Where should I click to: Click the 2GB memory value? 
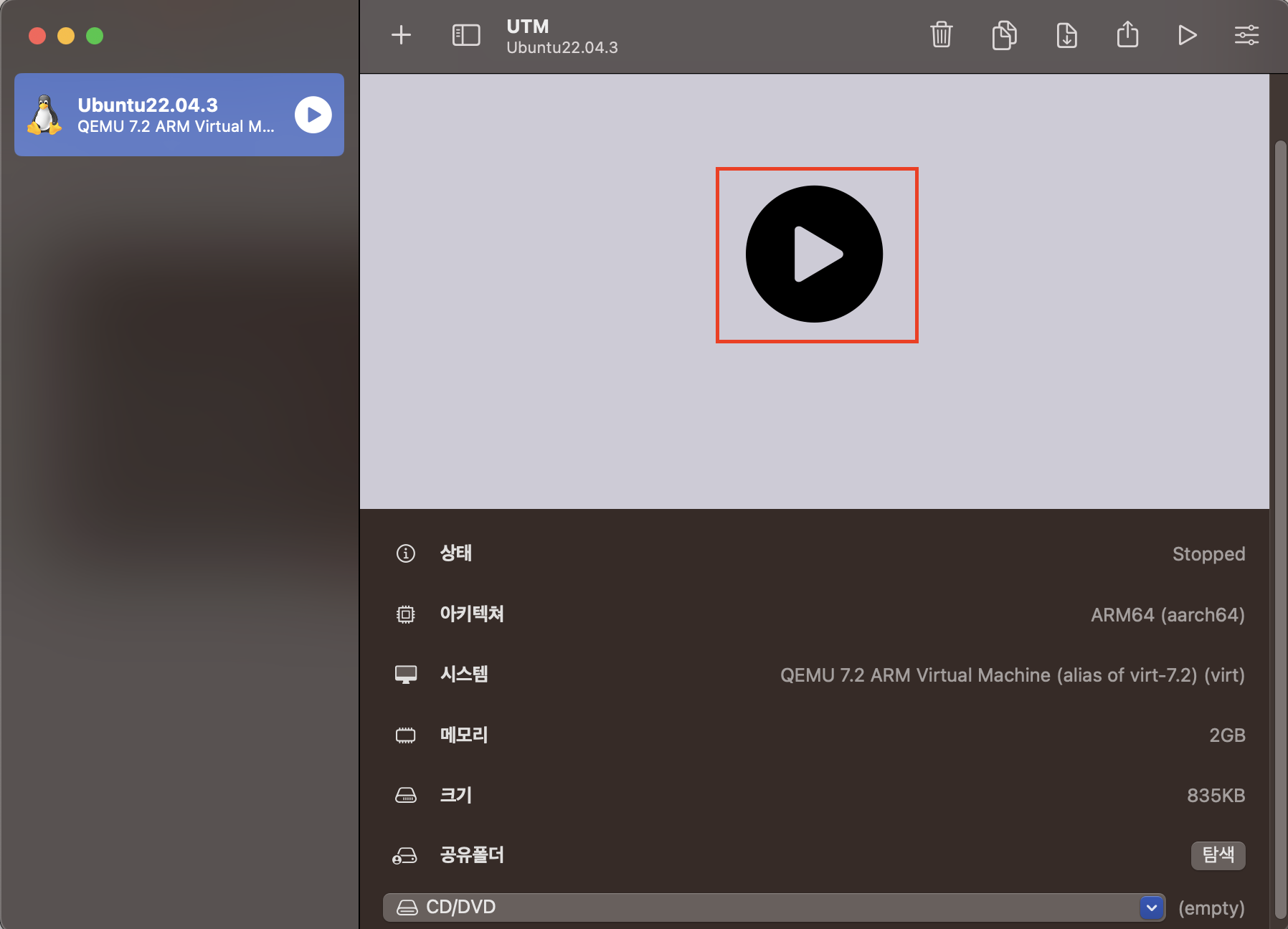coord(1227,735)
